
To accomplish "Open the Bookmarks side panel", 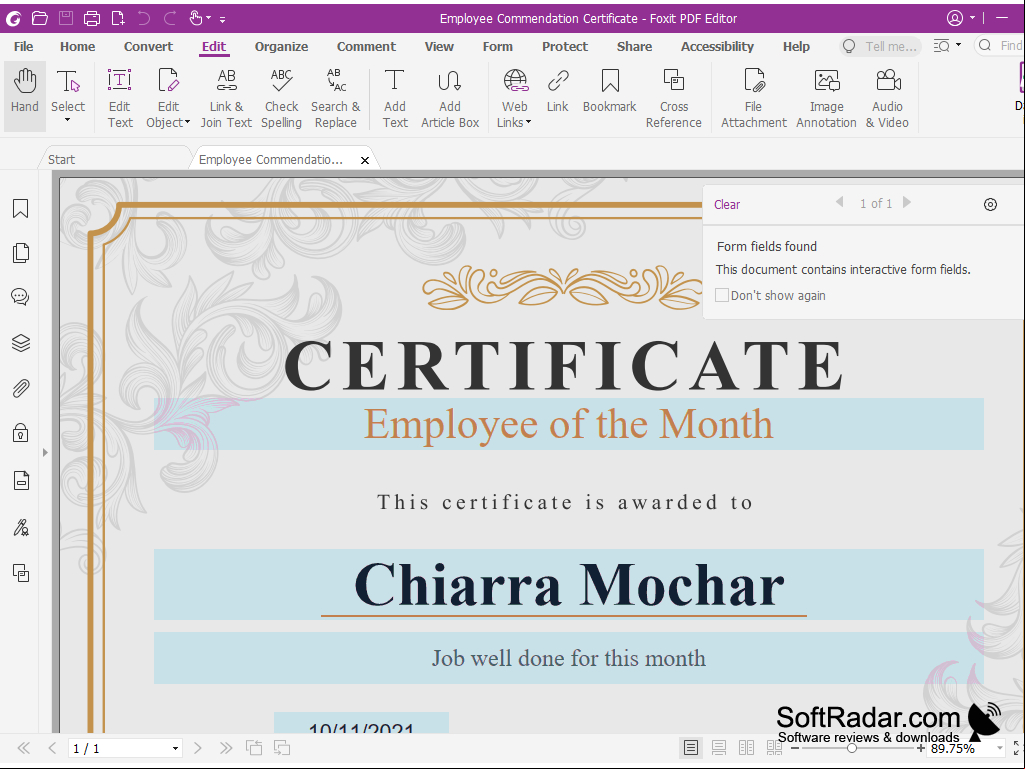I will click(x=21, y=209).
